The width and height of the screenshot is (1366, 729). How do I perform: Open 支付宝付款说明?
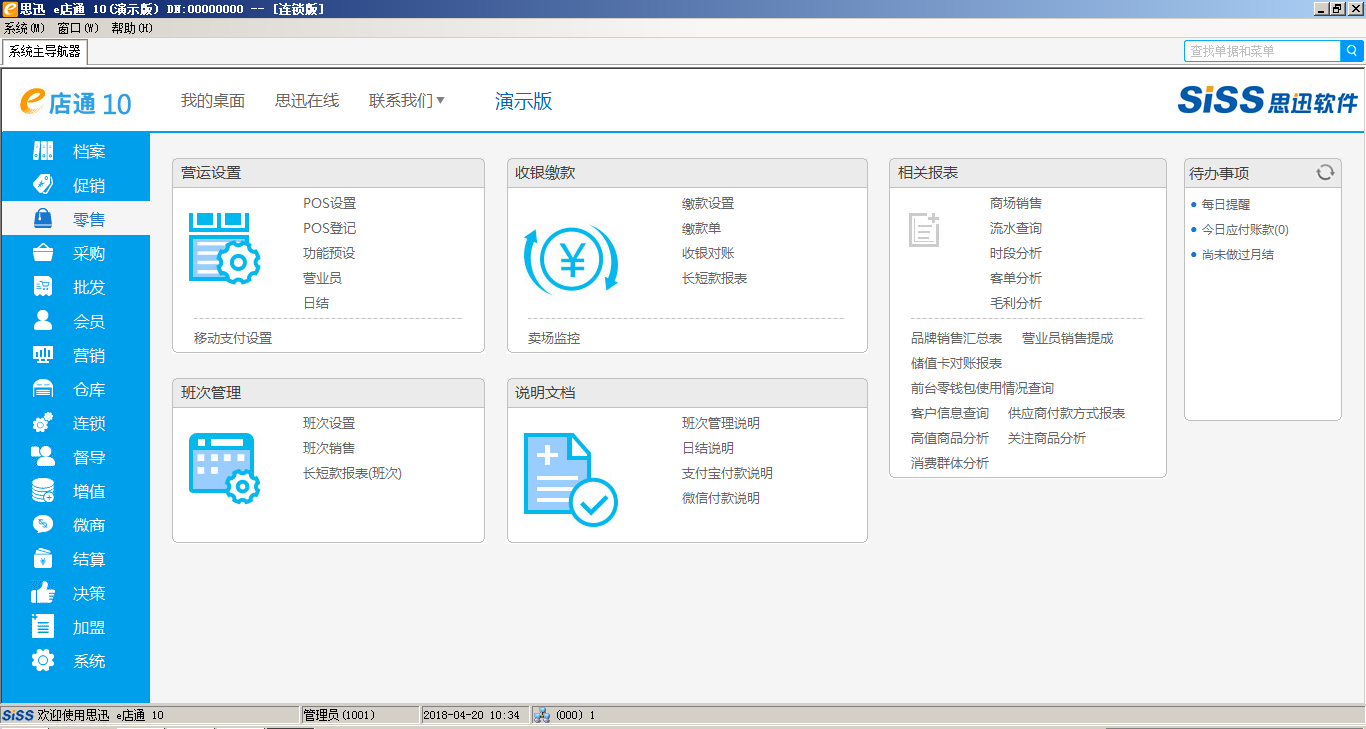point(727,473)
